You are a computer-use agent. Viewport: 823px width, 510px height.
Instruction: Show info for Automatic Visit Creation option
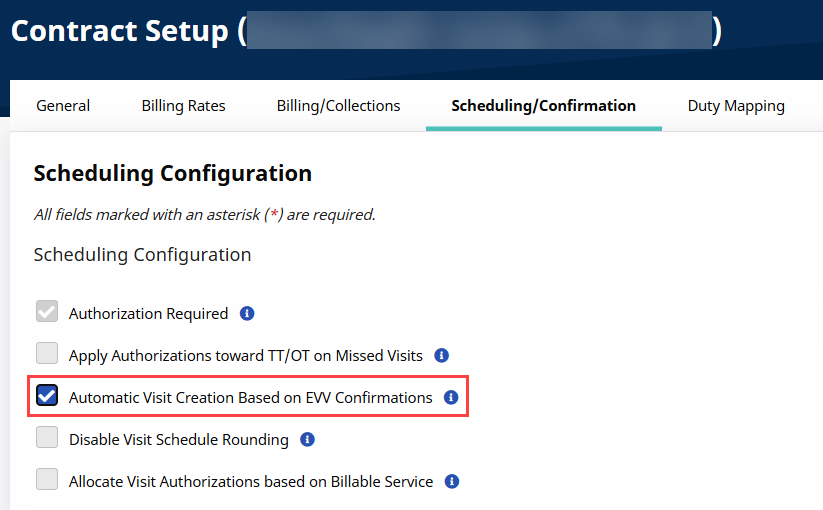pos(451,397)
